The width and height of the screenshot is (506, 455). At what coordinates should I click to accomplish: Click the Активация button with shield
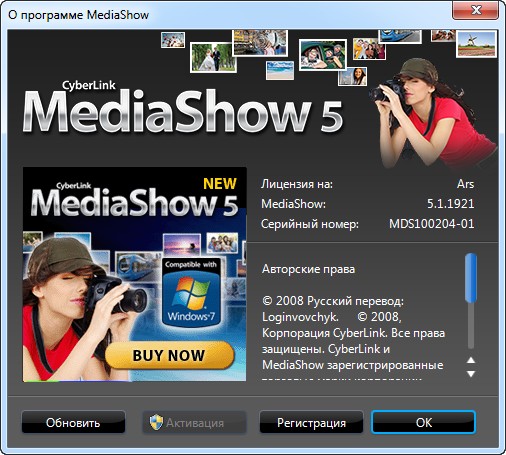pos(194,422)
